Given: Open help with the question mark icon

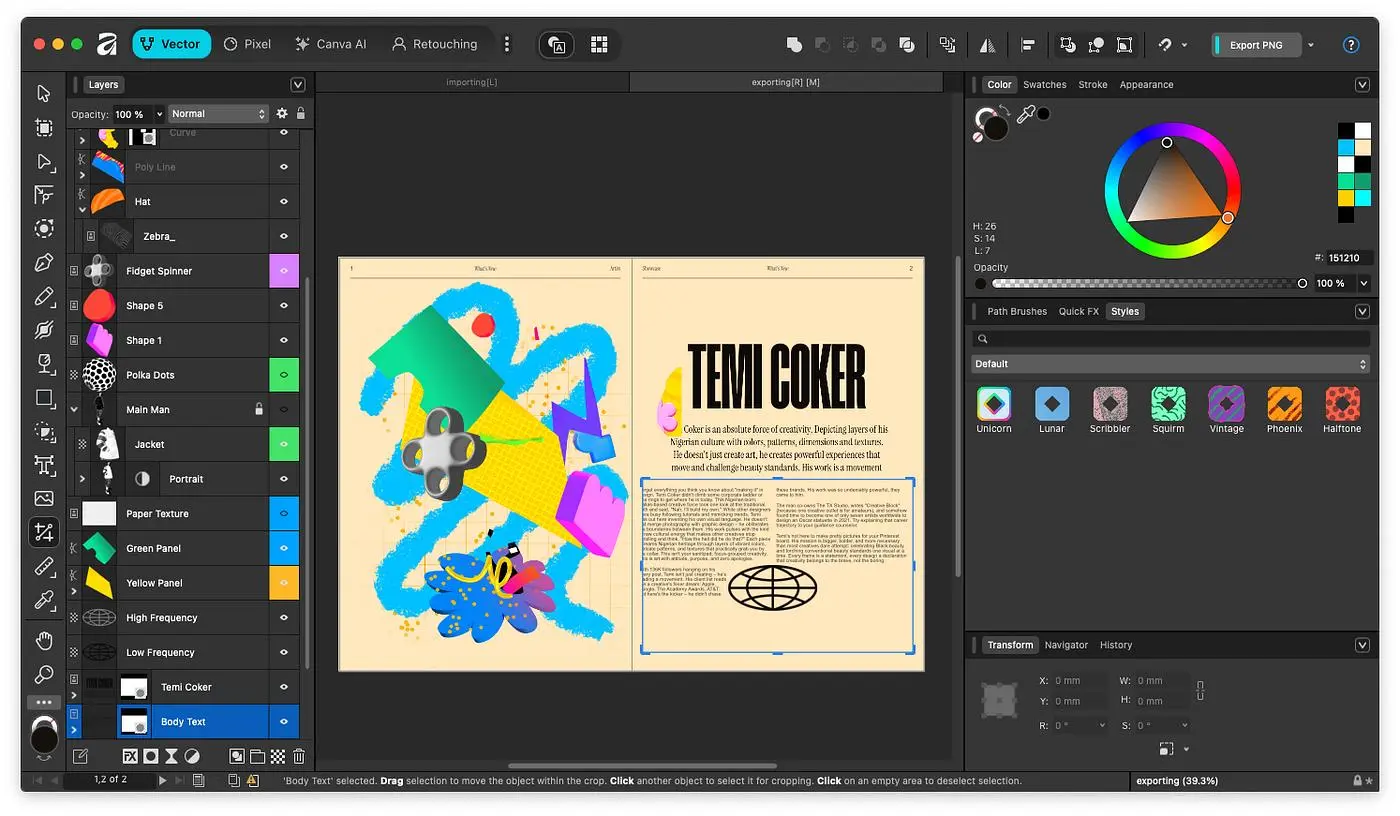Looking at the screenshot, I should 1351,44.
